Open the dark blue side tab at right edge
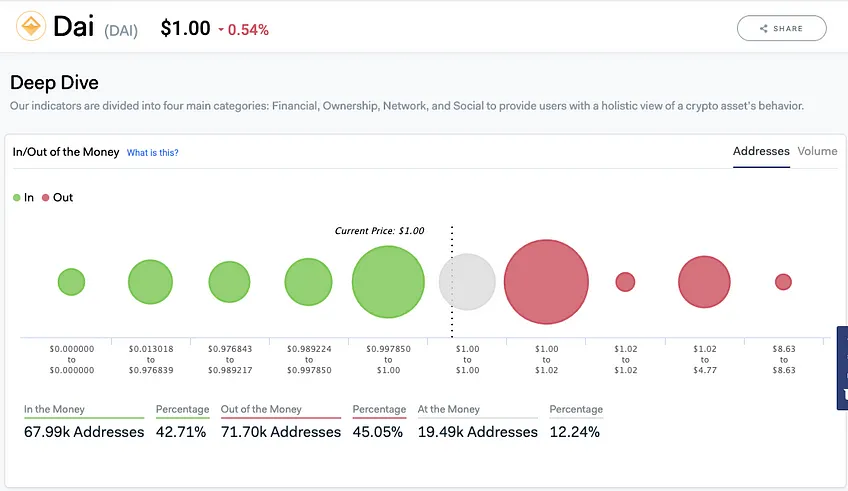 [x=842, y=368]
